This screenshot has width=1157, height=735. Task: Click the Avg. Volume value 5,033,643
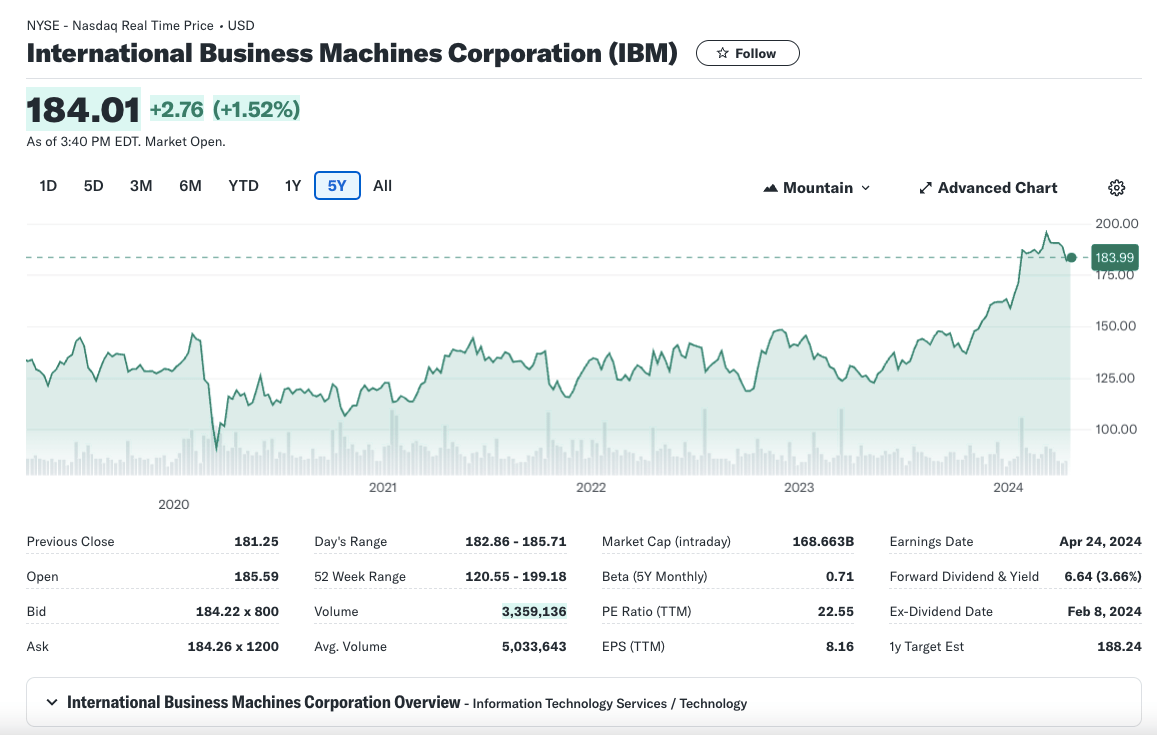534,646
